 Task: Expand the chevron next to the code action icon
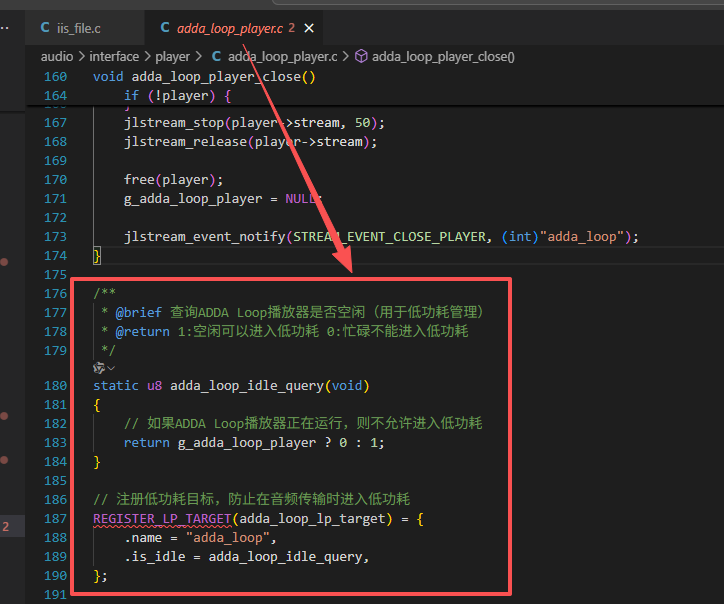point(111,368)
